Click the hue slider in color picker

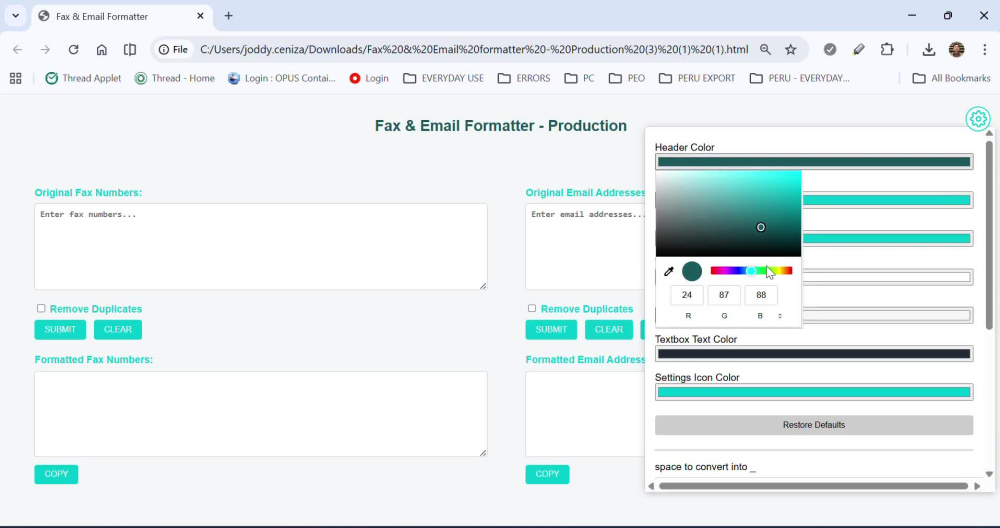click(751, 271)
